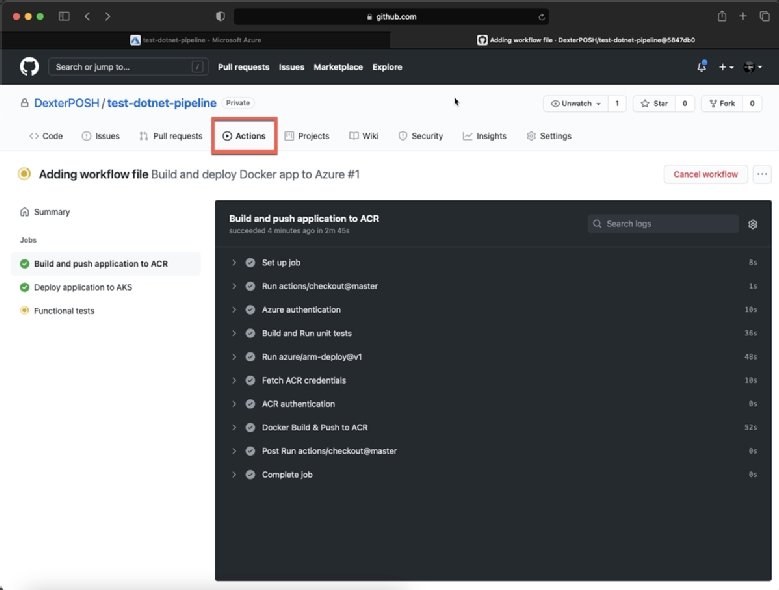779x590 pixels.
Task: Expand Build and Run unit tests step
Action: tap(493, 333)
